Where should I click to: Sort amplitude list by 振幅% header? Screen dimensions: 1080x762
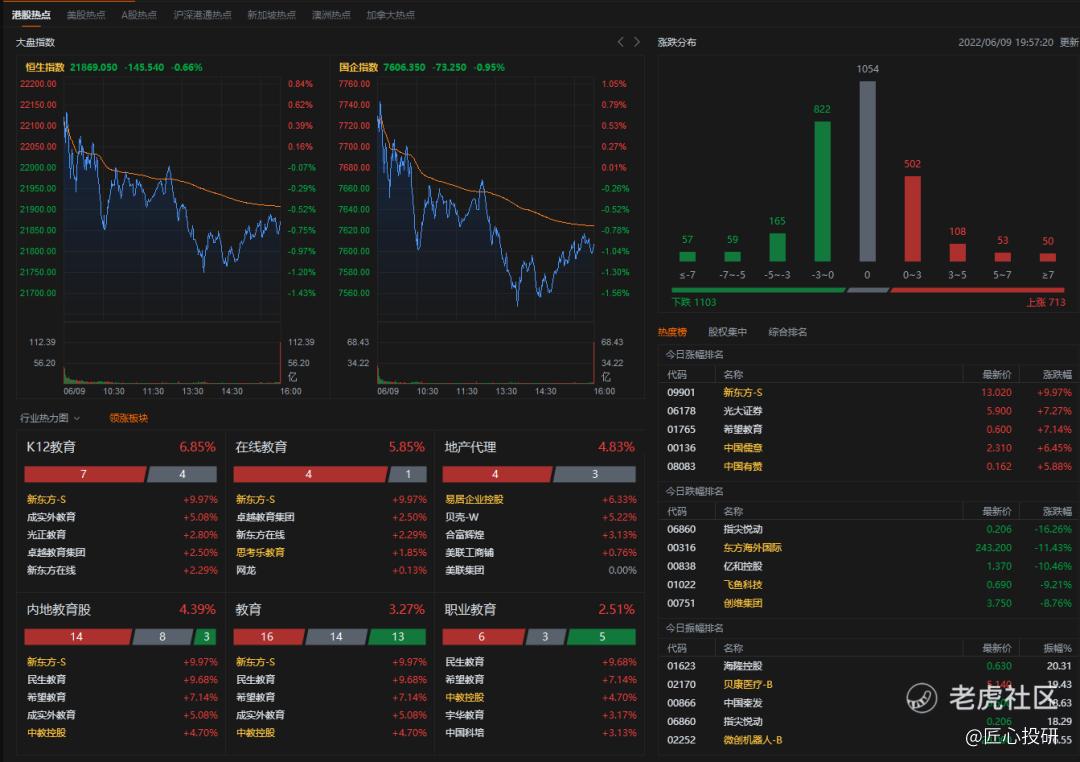[1057, 648]
